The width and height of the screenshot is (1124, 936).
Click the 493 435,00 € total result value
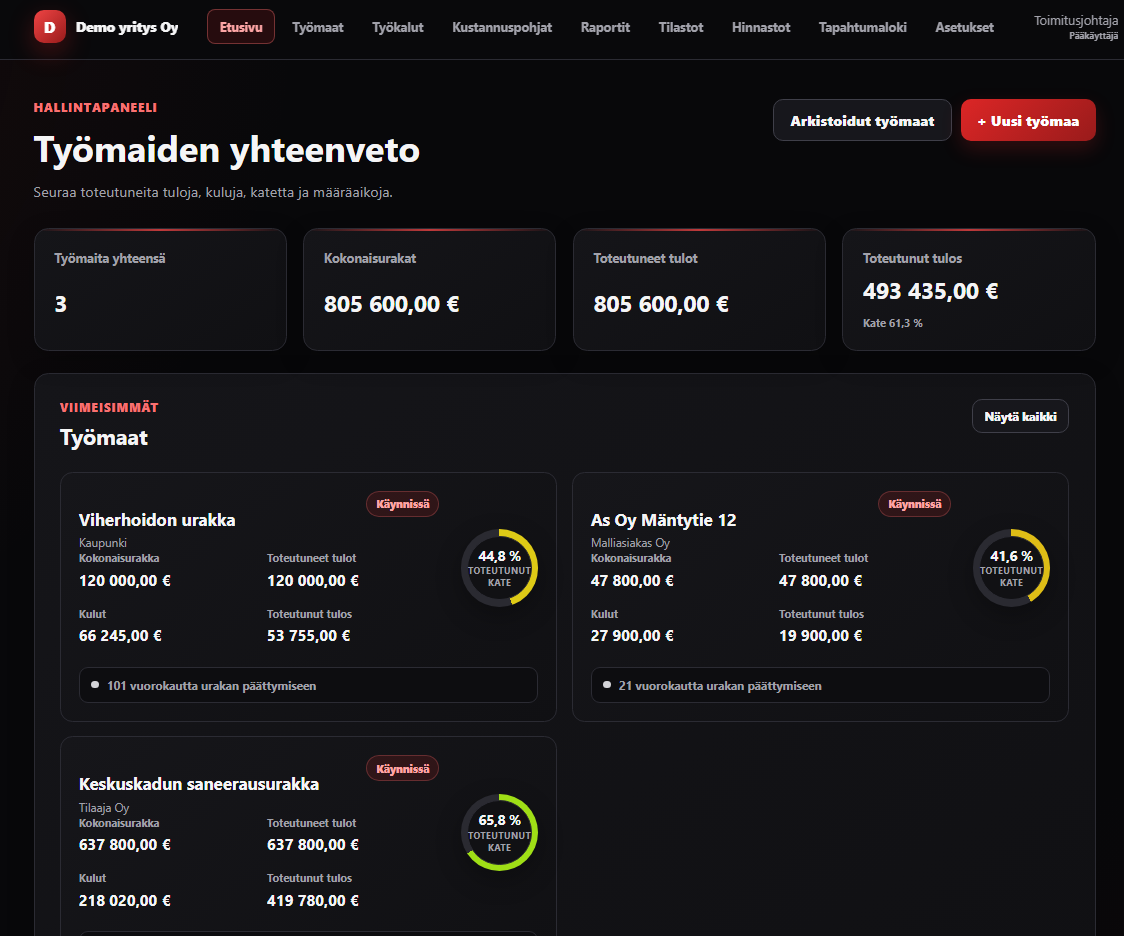click(930, 291)
